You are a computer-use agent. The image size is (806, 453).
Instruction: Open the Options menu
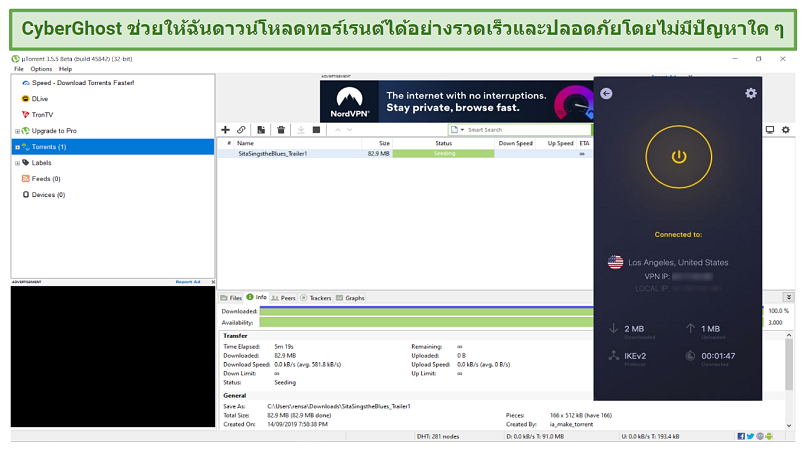[x=41, y=69]
